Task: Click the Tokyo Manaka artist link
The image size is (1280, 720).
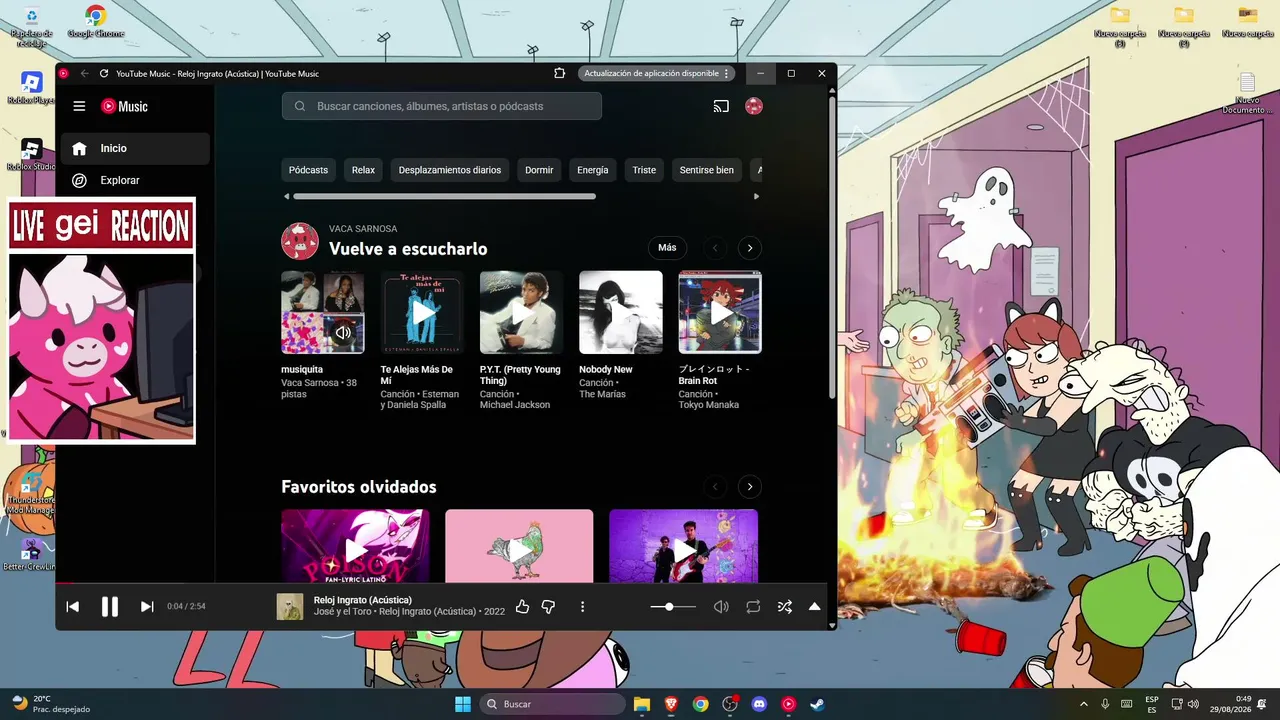Action: point(709,405)
